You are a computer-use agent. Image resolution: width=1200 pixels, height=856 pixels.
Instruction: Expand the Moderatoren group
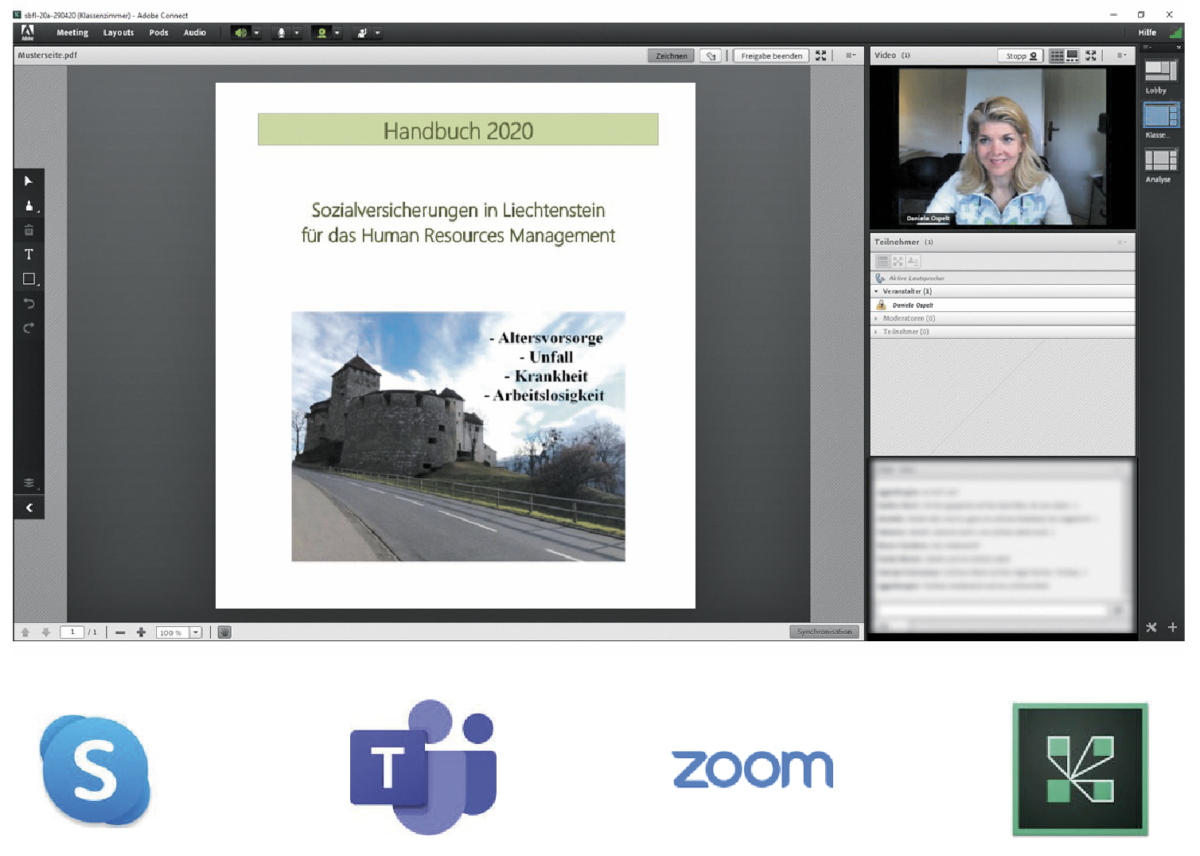877,318
